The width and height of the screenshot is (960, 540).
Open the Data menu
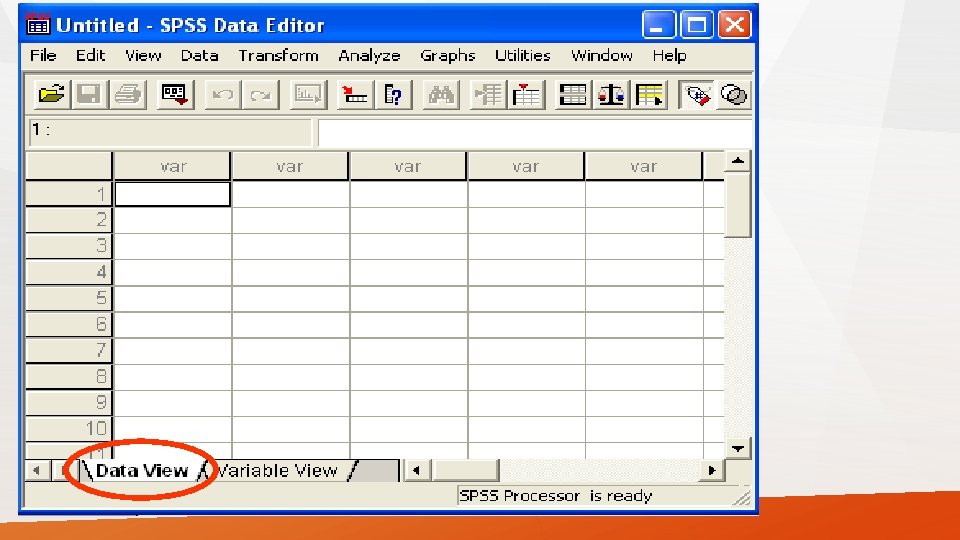[200, 56]
